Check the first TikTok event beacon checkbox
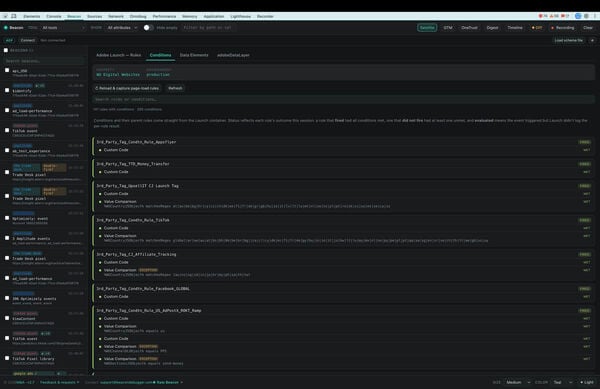 (7, 130)
